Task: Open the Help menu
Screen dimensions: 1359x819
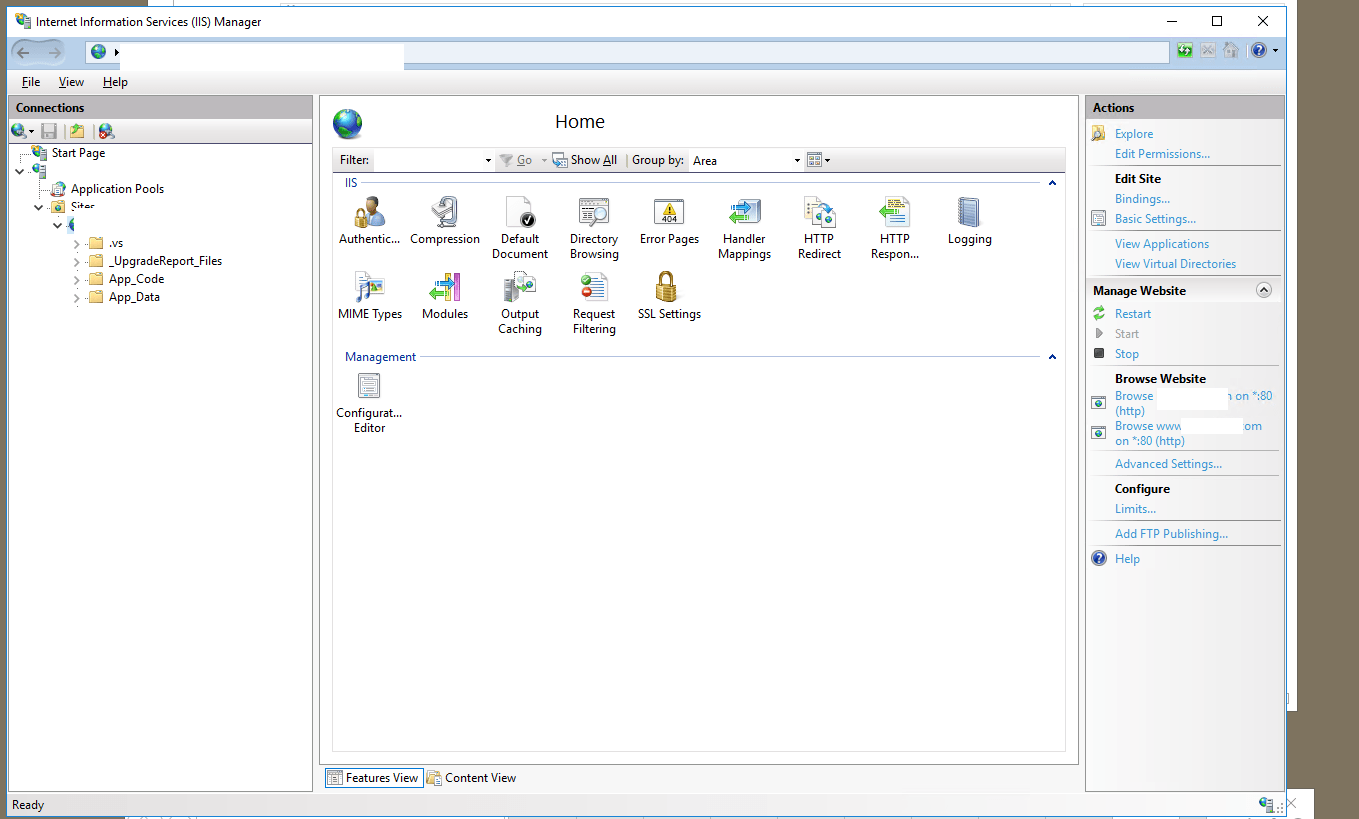Action: 115,82
